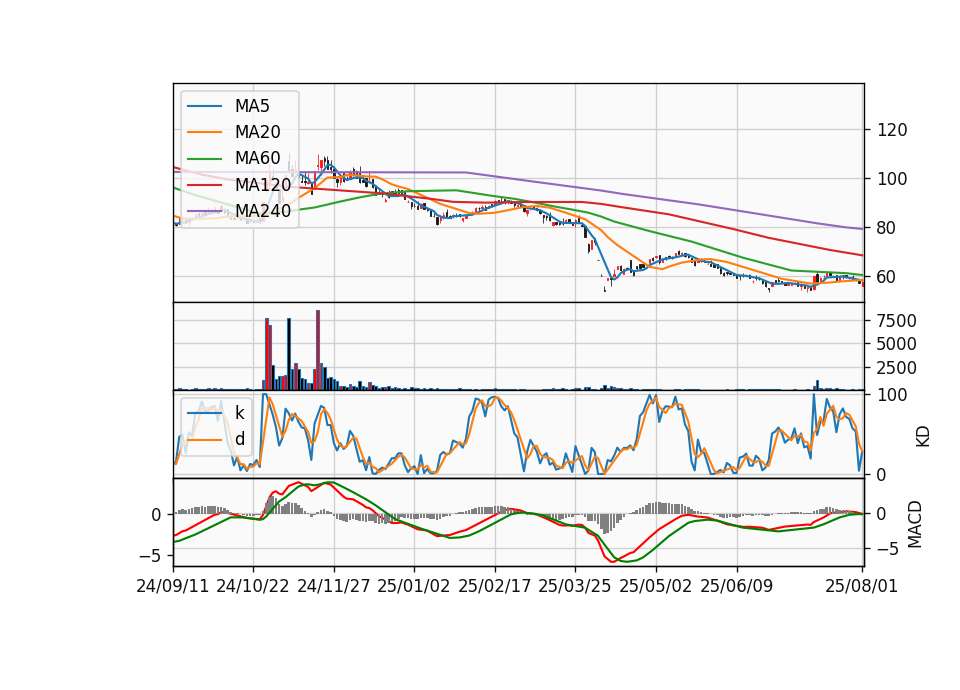
Task: Click the MACD axis title
Action: [915, 524]
